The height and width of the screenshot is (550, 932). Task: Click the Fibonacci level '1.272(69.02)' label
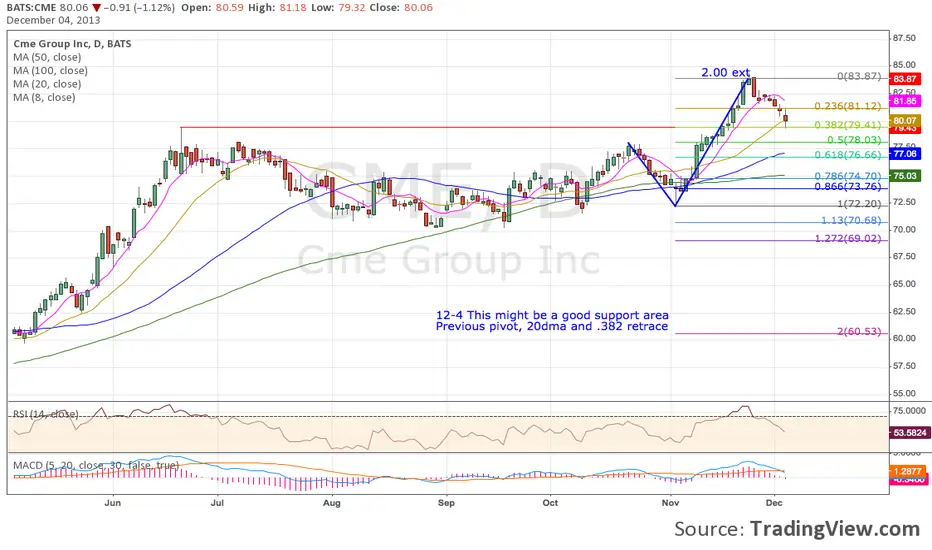click(848, 238)
